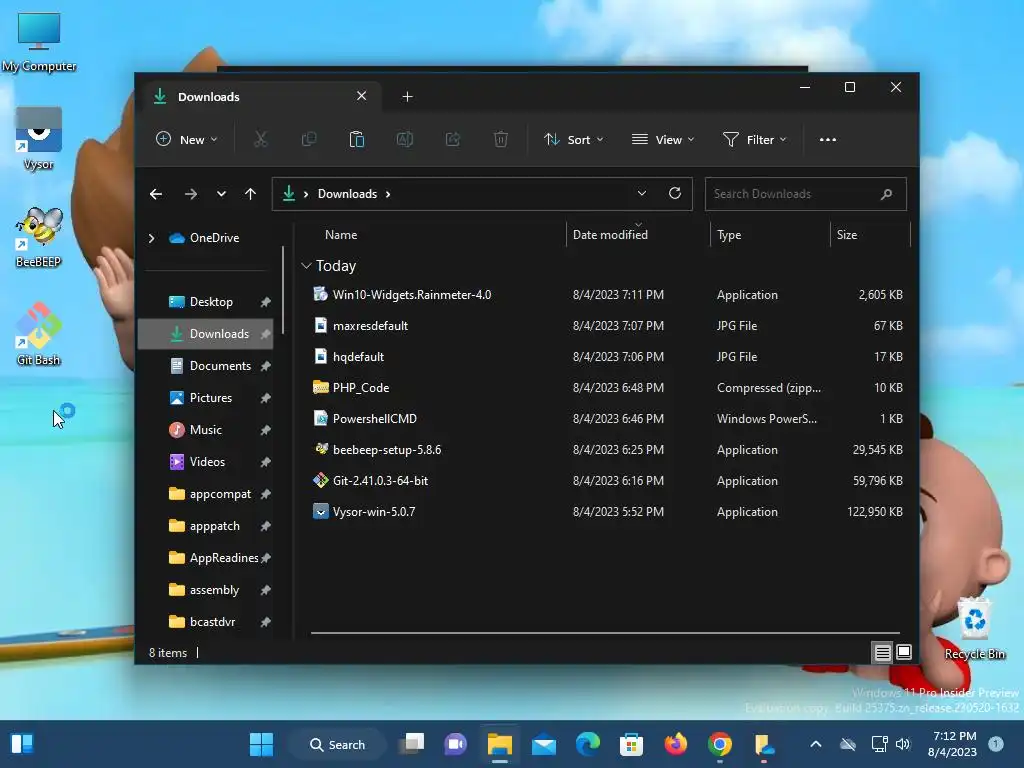
Task: Click the Delete trash can icon
Action: [x=501, y=139]
